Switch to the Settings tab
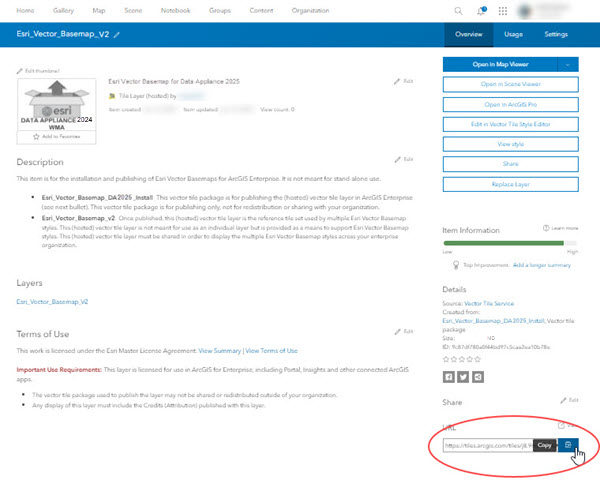 tap(556, 34)
